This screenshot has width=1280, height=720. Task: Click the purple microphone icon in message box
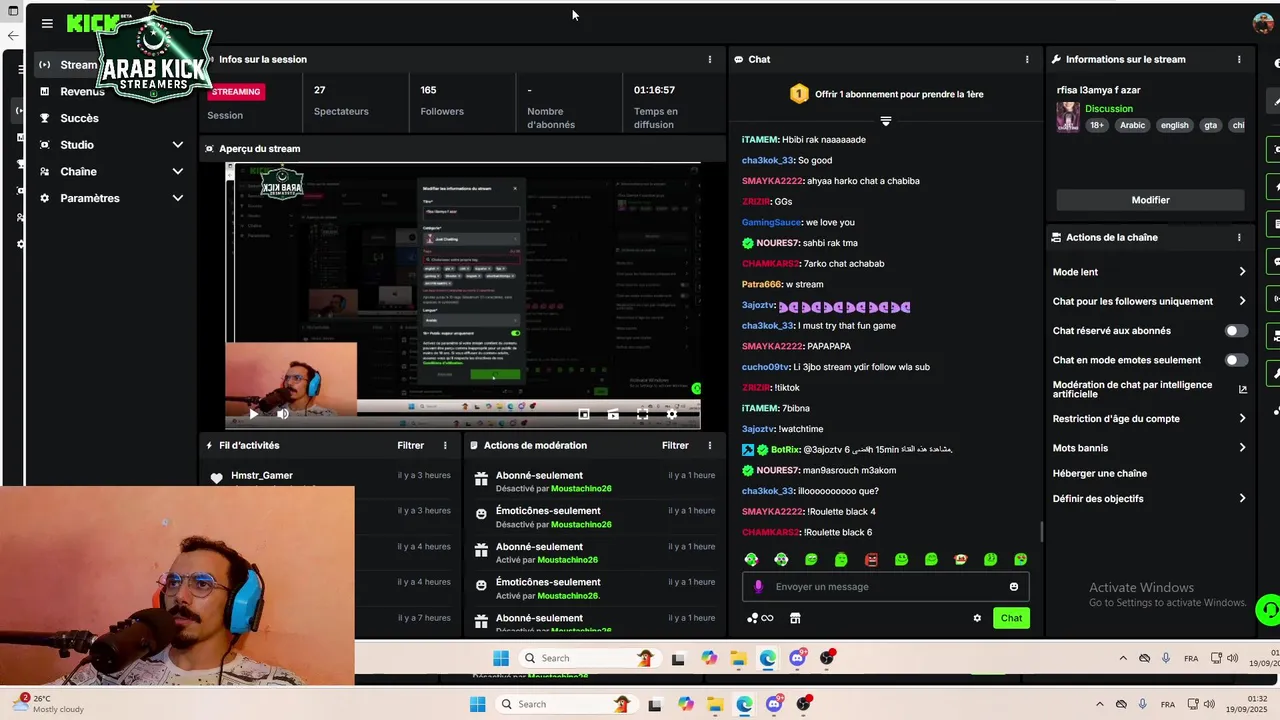point(758,587)
